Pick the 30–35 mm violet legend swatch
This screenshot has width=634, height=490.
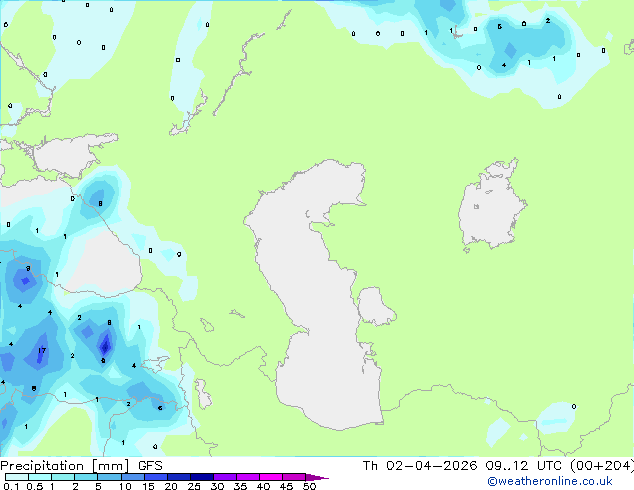tap(225, 477)
